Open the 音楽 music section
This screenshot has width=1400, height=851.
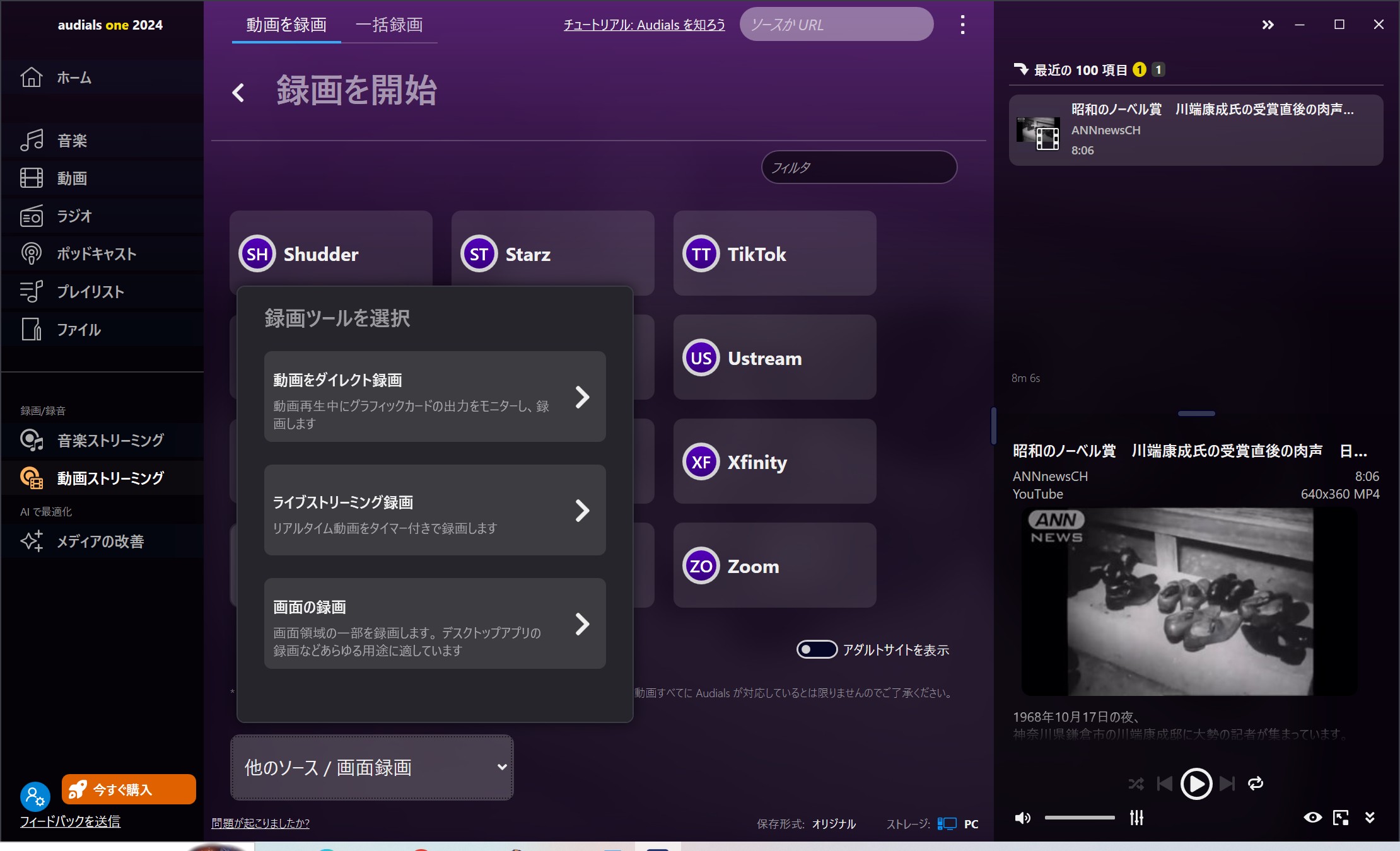(102, 141)
